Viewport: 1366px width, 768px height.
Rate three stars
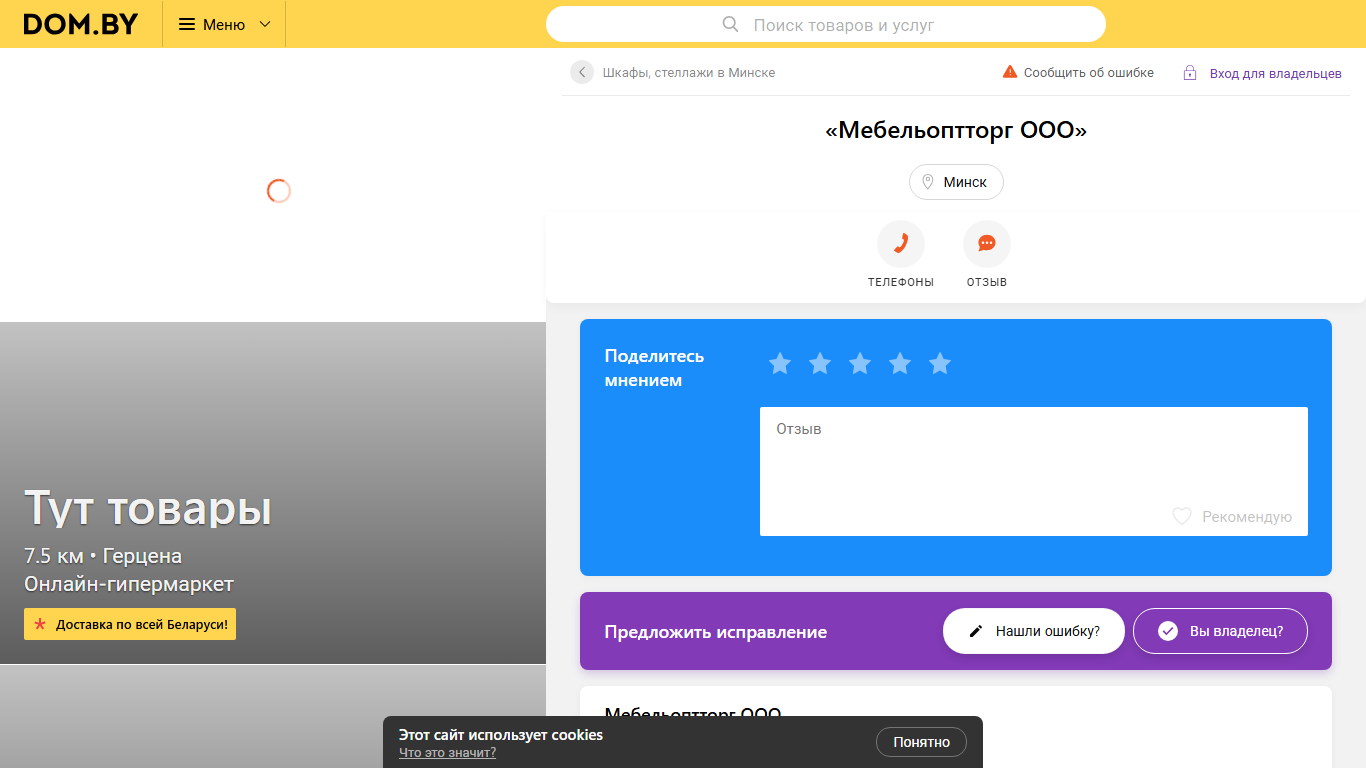click(x=860, y=364)
